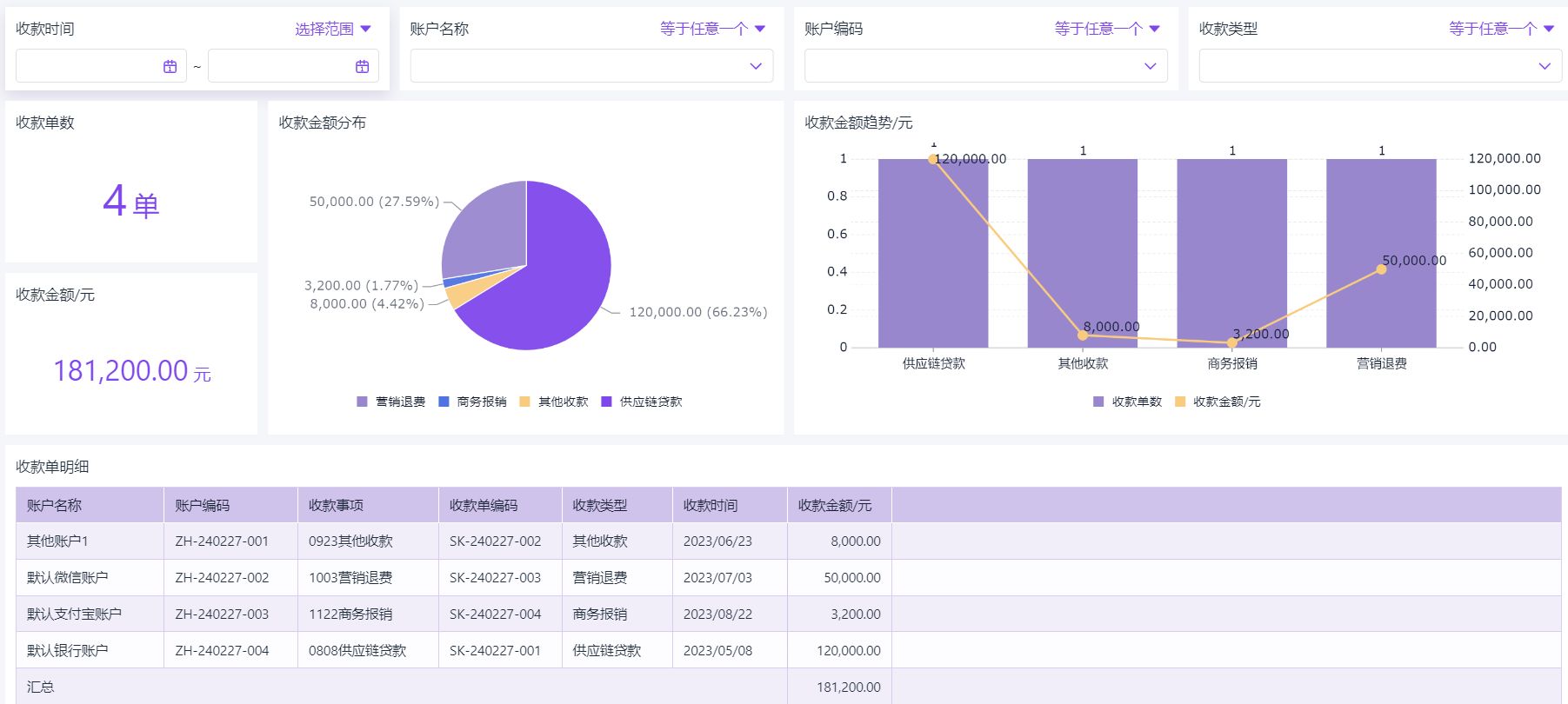Screen dimensions: 1568x704
Task: Expand the 账户编码 selection combo box
Action: pyautogui.click(x=985, y=66)
